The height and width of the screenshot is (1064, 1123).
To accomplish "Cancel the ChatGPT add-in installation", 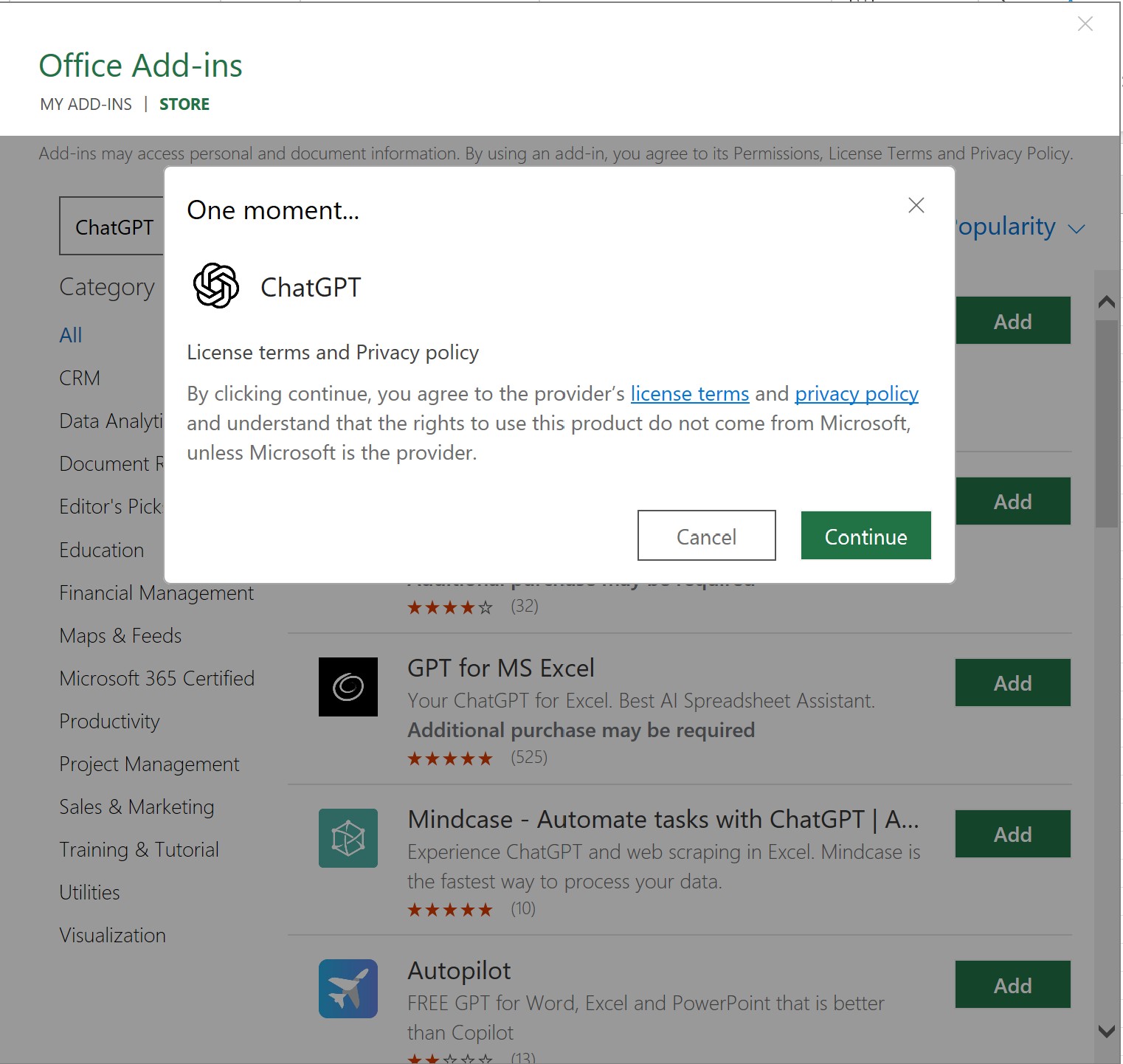I will tap(706, 536).
